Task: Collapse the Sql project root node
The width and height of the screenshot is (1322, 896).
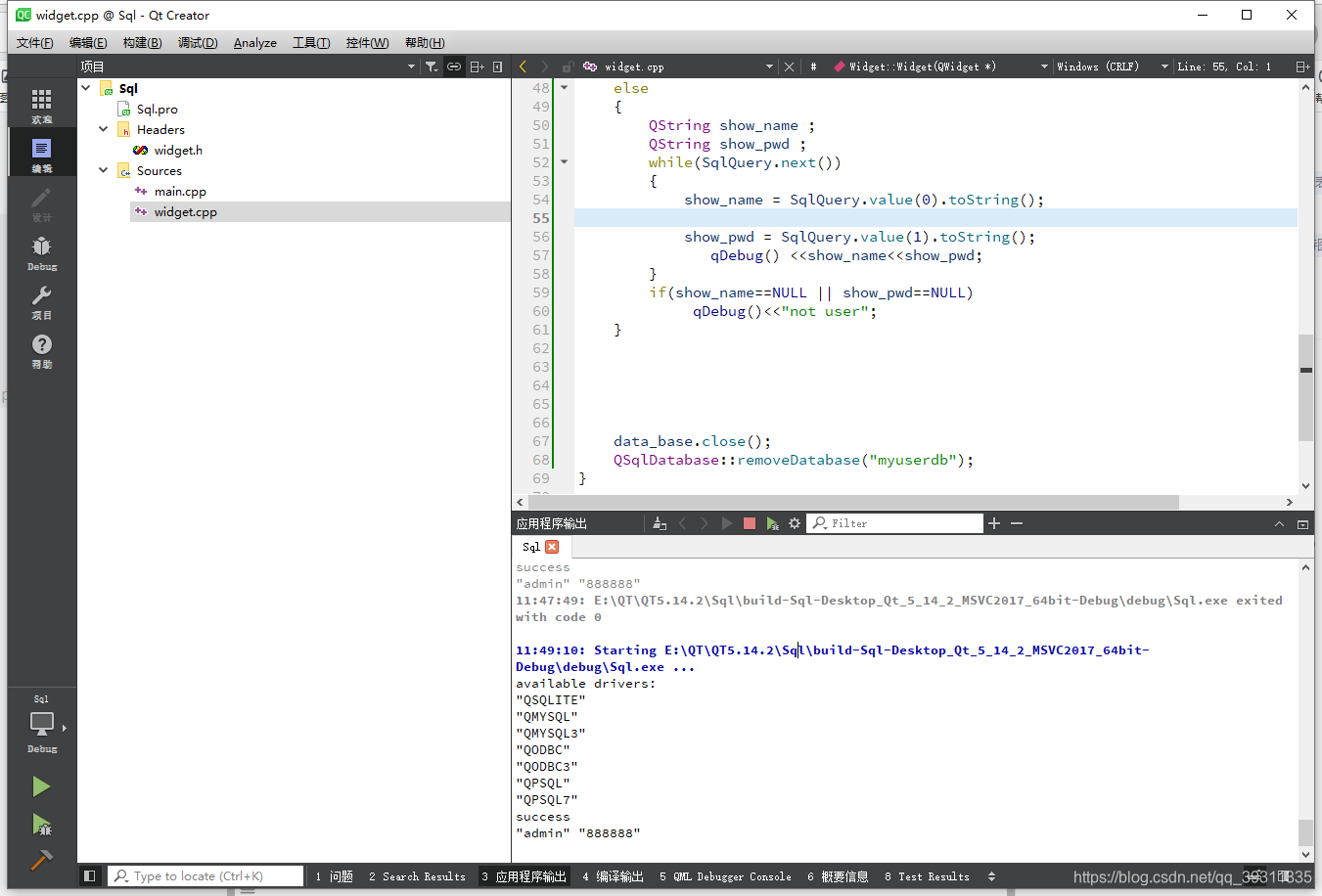Action: coord(86,88)
